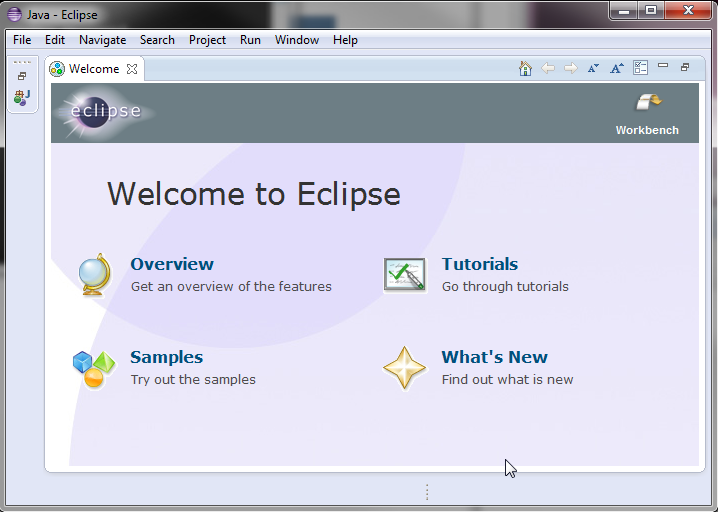Click 'Go through tutorials' text

[505, 287]
